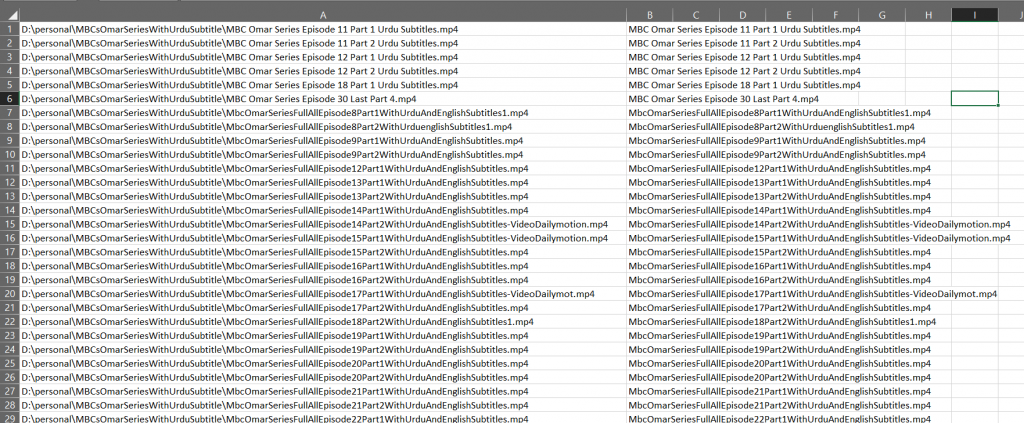Viewport: 1024px width, 423px height.
Task: Select row 6 header
Action: [x=10, y=99]
